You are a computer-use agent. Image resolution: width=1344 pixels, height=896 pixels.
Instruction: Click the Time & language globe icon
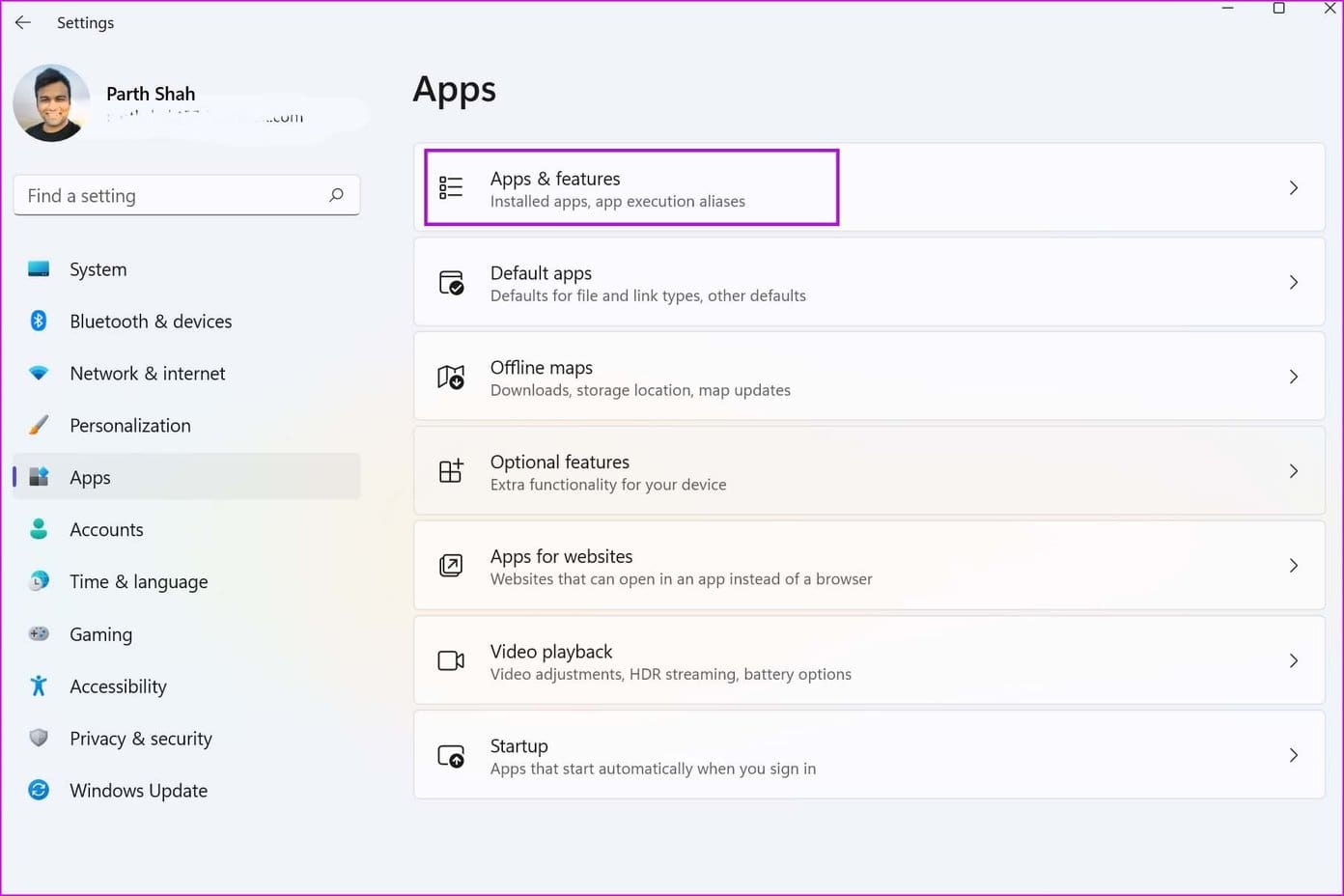tap(39, 581)
